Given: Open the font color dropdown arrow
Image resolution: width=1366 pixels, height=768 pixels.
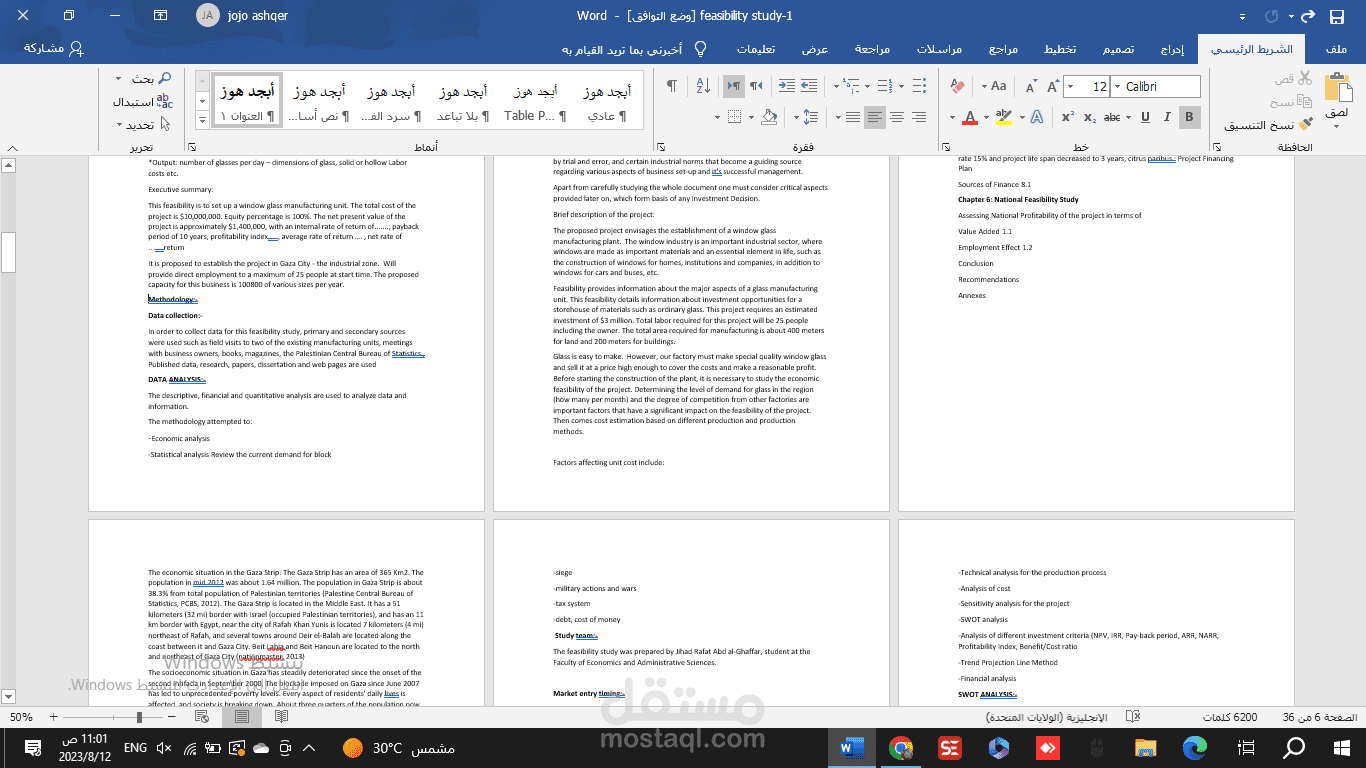Looking at the screenshot, I should pos(952,117).
